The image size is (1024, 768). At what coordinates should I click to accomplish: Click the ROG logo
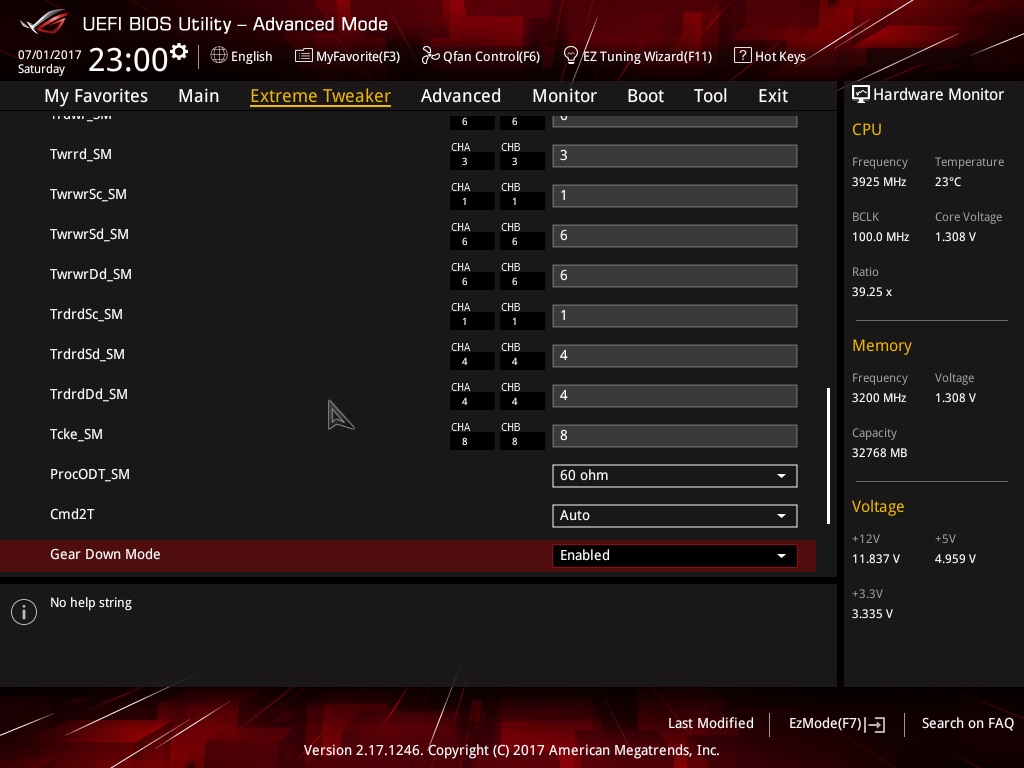44,23
